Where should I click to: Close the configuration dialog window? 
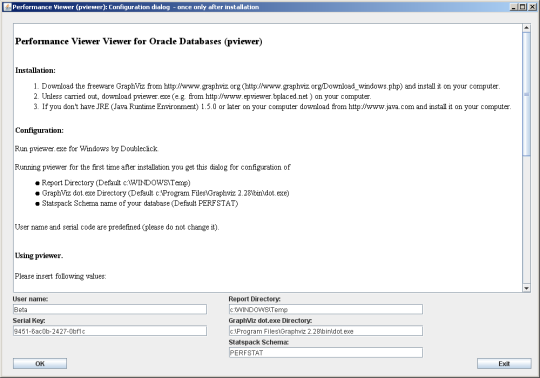[x=531, y=7]
